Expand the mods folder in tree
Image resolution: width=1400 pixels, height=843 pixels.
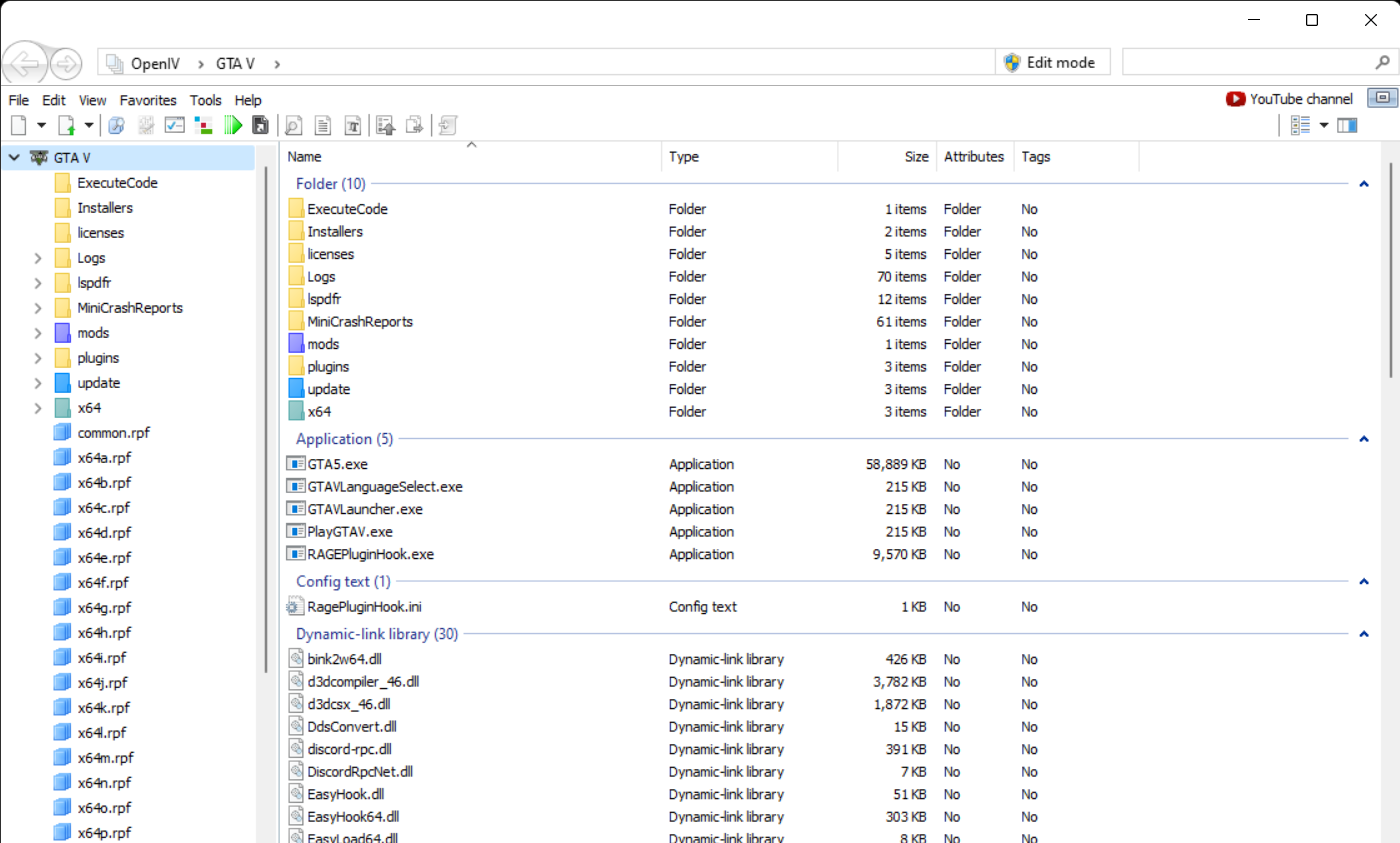click(x=38, y=333)
